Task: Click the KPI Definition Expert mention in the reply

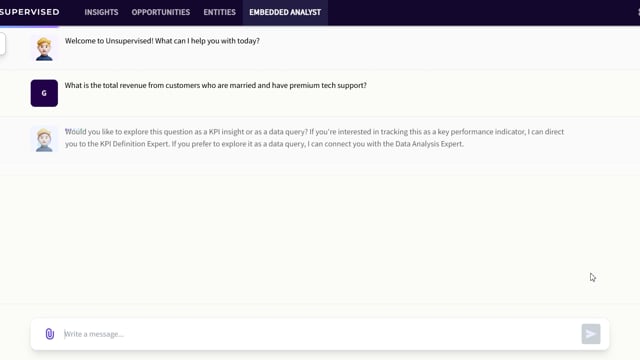Action: (x=134, y=144)
